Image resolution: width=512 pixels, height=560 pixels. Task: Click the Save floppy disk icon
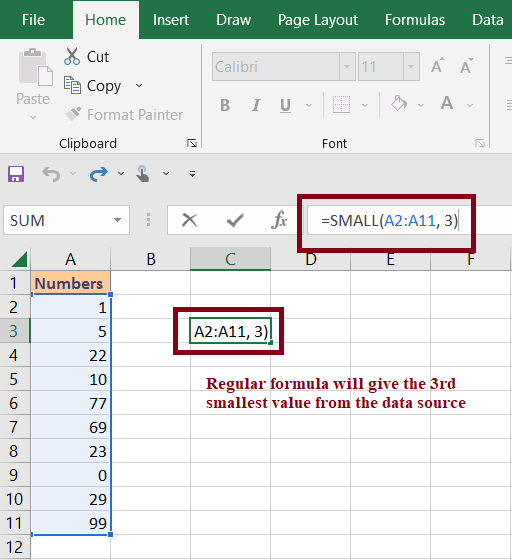click(x=16, y=174)
